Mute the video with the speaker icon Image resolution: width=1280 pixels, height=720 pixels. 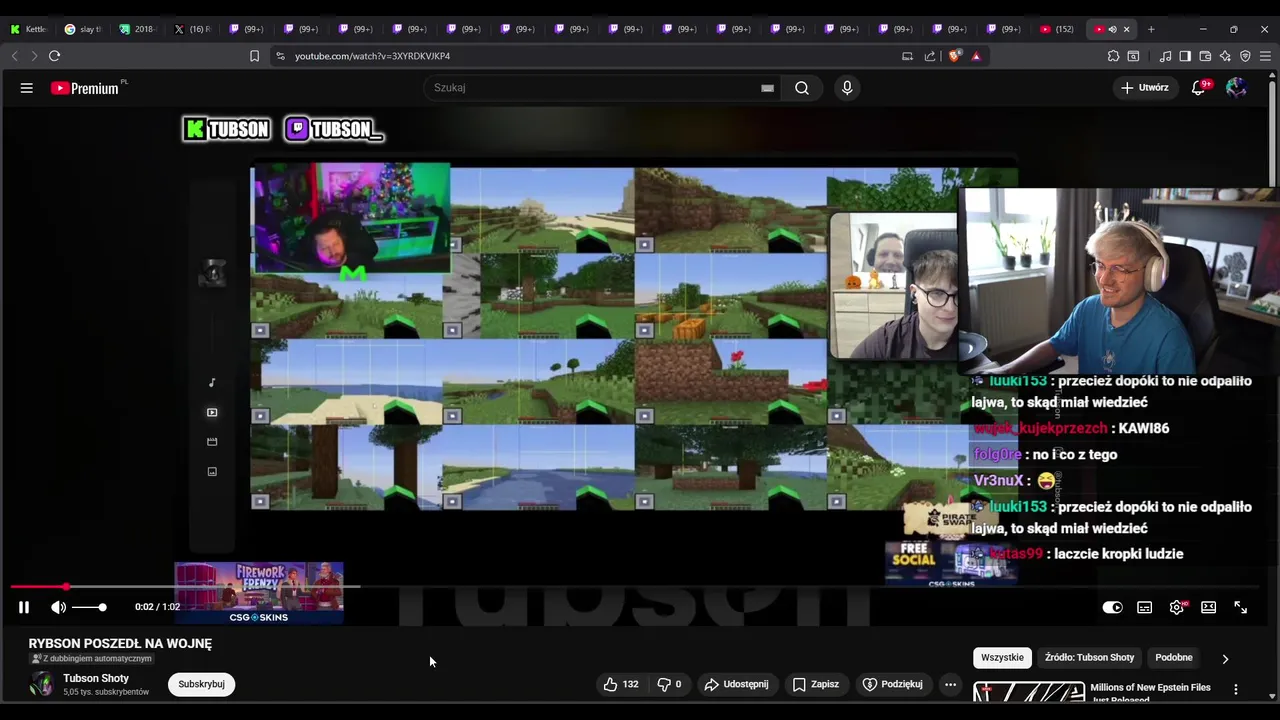click(59, 607)
